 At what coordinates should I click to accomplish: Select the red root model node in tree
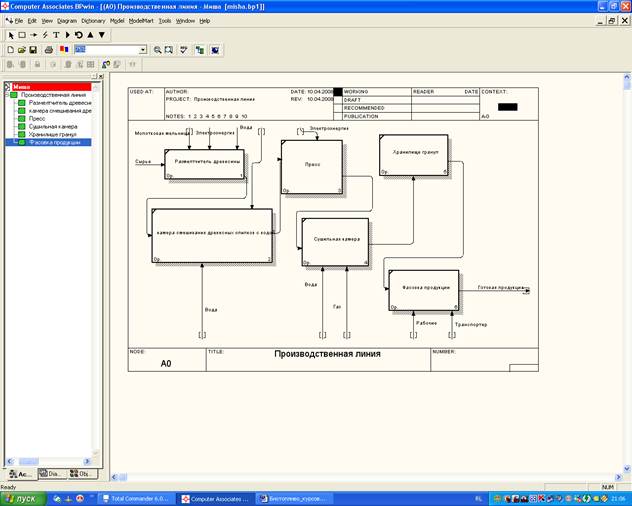51,87
